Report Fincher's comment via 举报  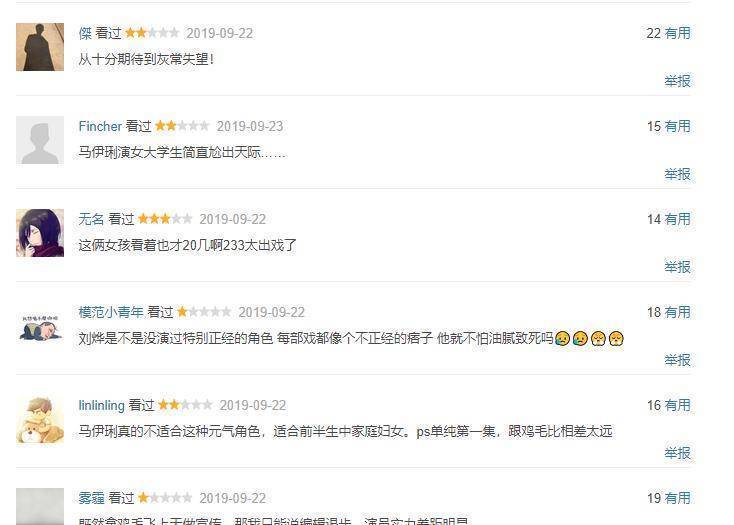tap(677, 174)
